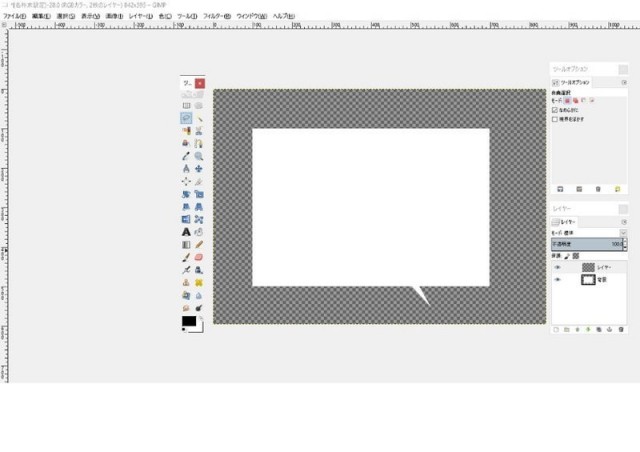Select the Pencil tool

click(199, 245)
